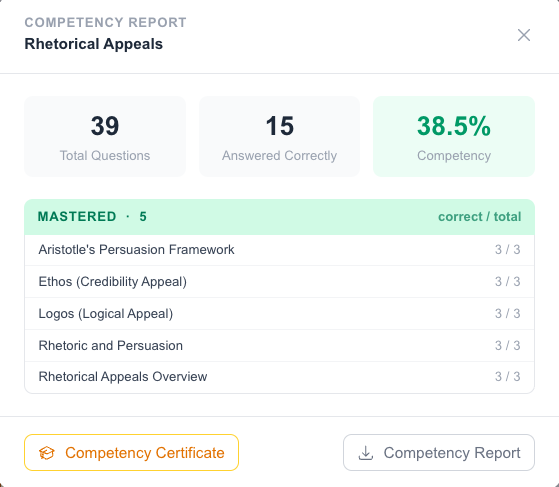This screenshot has width=559, height=487.
Task: Click the COMPETENCY REPORT heading label
Action: click(105, 22)
